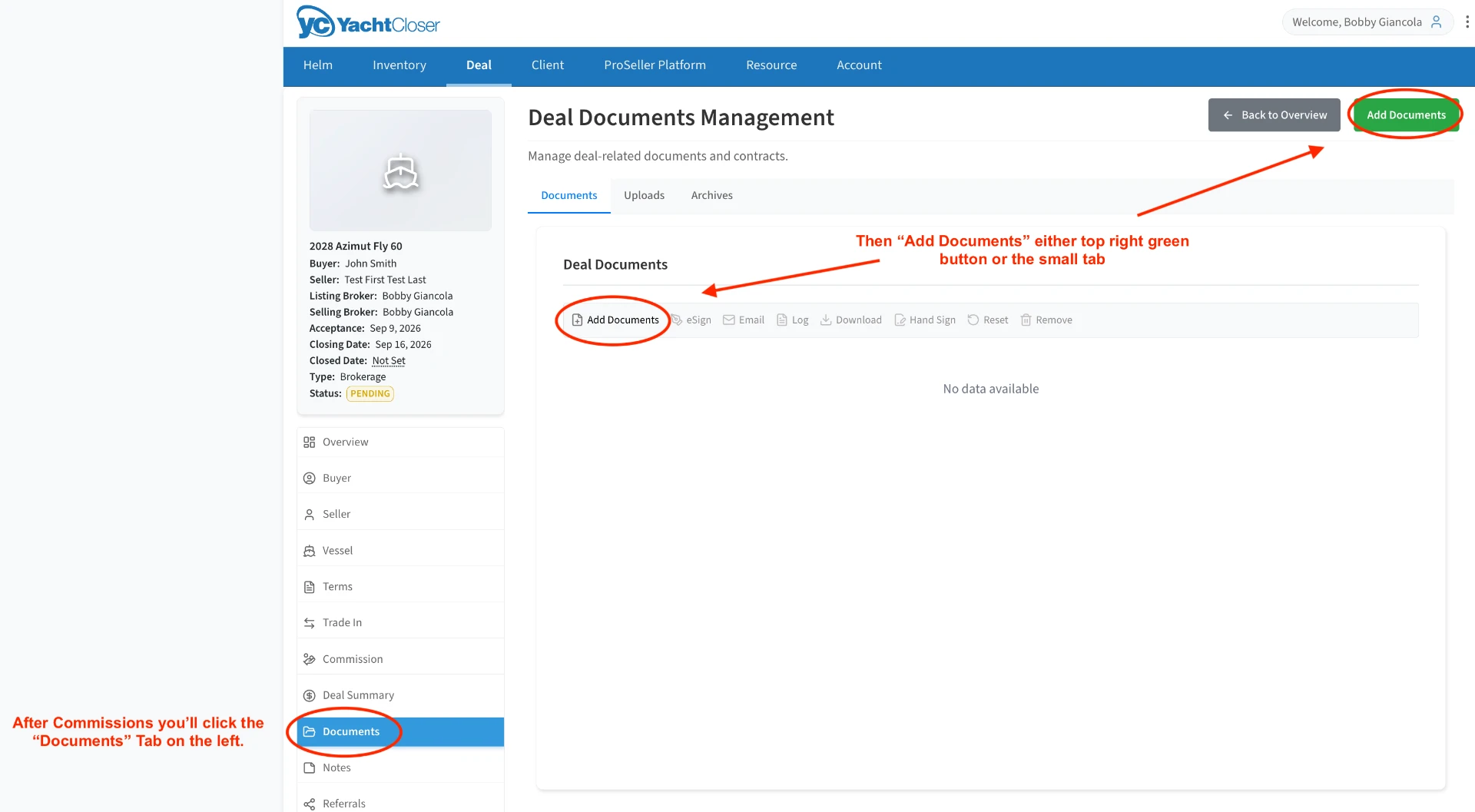Open the user profile icon next to Welcome
Screen dimensions: 1475x812
click(1436, 22)
